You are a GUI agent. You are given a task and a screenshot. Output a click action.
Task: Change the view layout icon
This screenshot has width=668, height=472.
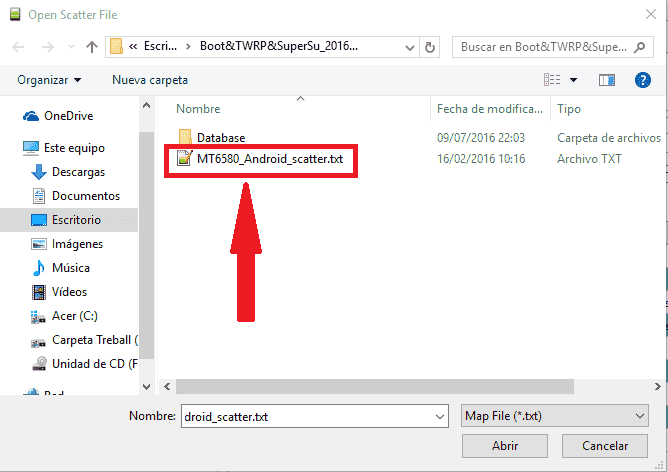point(552,80)
